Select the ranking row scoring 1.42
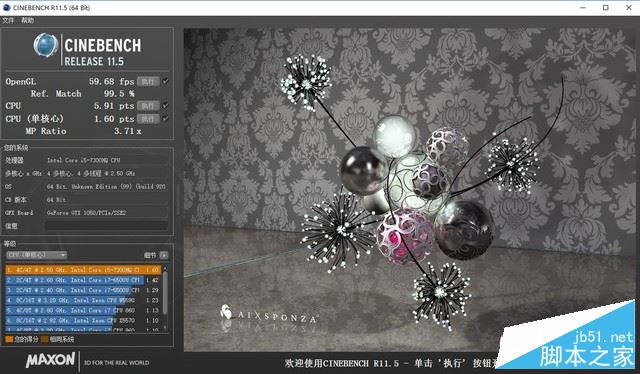Screen dimensions: 640x374 click(83, 280)
